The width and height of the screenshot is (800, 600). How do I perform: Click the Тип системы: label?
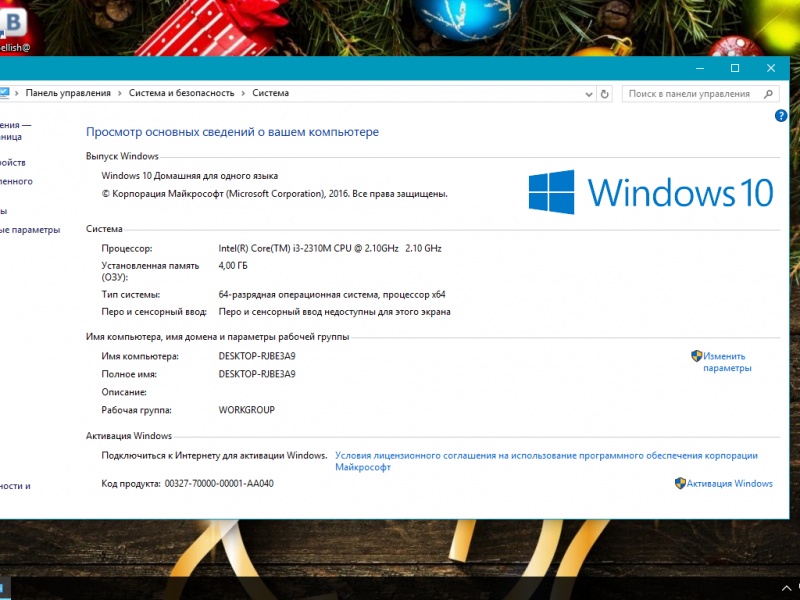click(131, 295)
